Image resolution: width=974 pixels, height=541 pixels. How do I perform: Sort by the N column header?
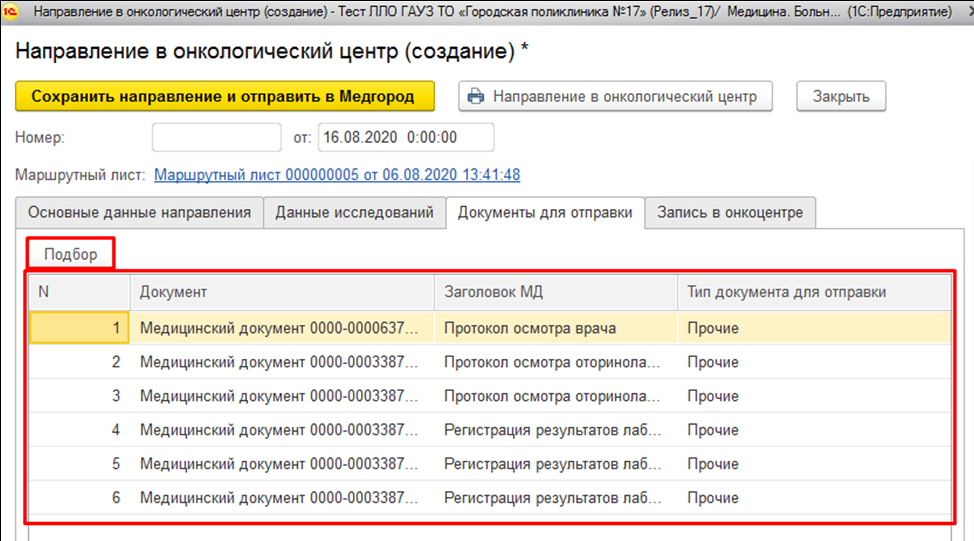click(x=79, y=292)
